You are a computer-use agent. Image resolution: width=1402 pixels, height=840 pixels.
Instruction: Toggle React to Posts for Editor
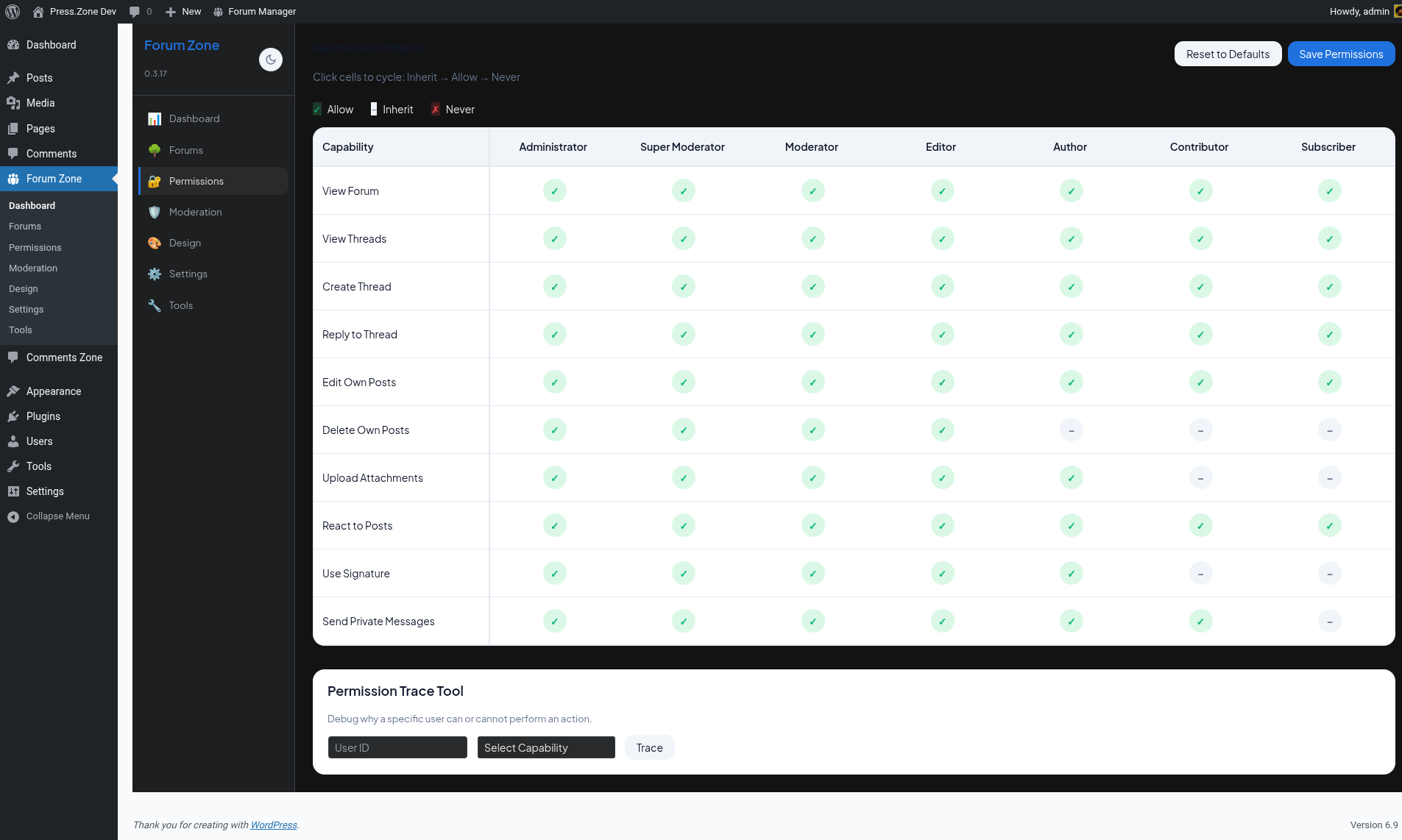(943, 526)
